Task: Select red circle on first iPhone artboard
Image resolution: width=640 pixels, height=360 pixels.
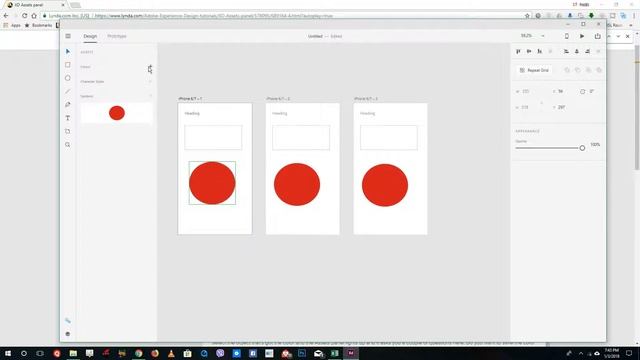Action: click(x=212, y=183)
